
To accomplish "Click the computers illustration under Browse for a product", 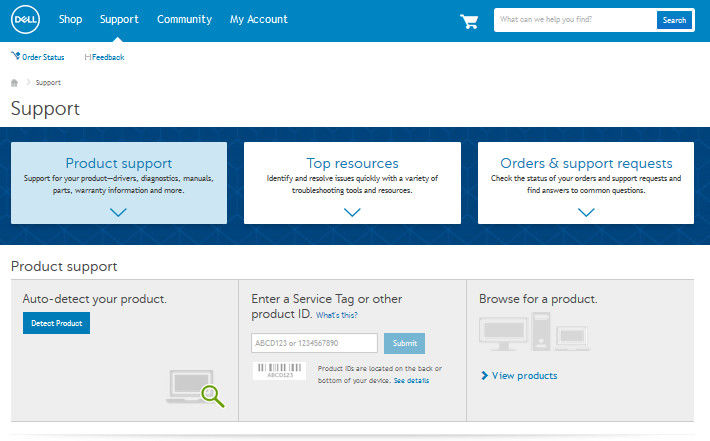I will click(534, 332).
